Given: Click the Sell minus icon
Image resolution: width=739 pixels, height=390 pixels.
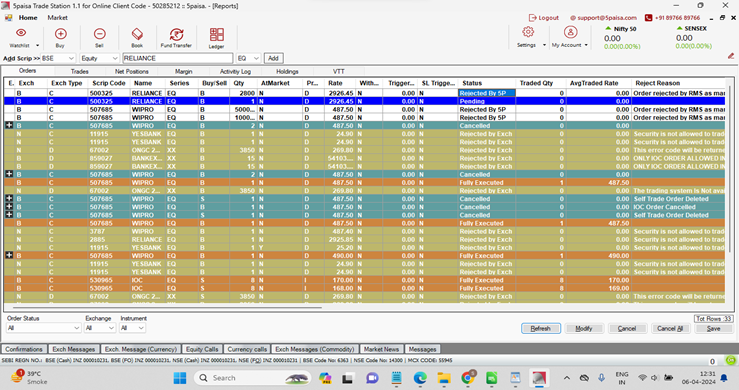Looking at the screenshot, I should (x=99, y=34).
